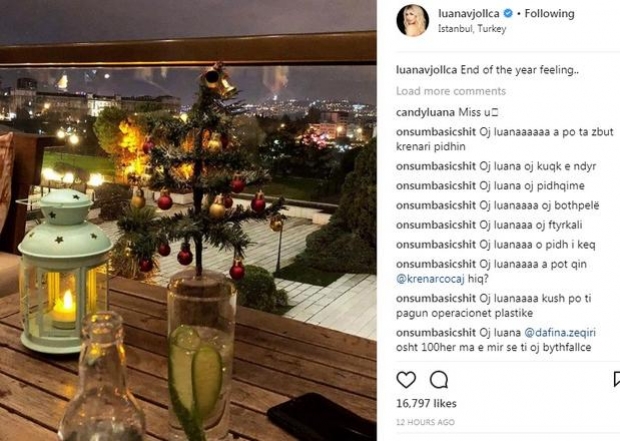
Task: View the 16,797 likes list
Action: [426, 403]
